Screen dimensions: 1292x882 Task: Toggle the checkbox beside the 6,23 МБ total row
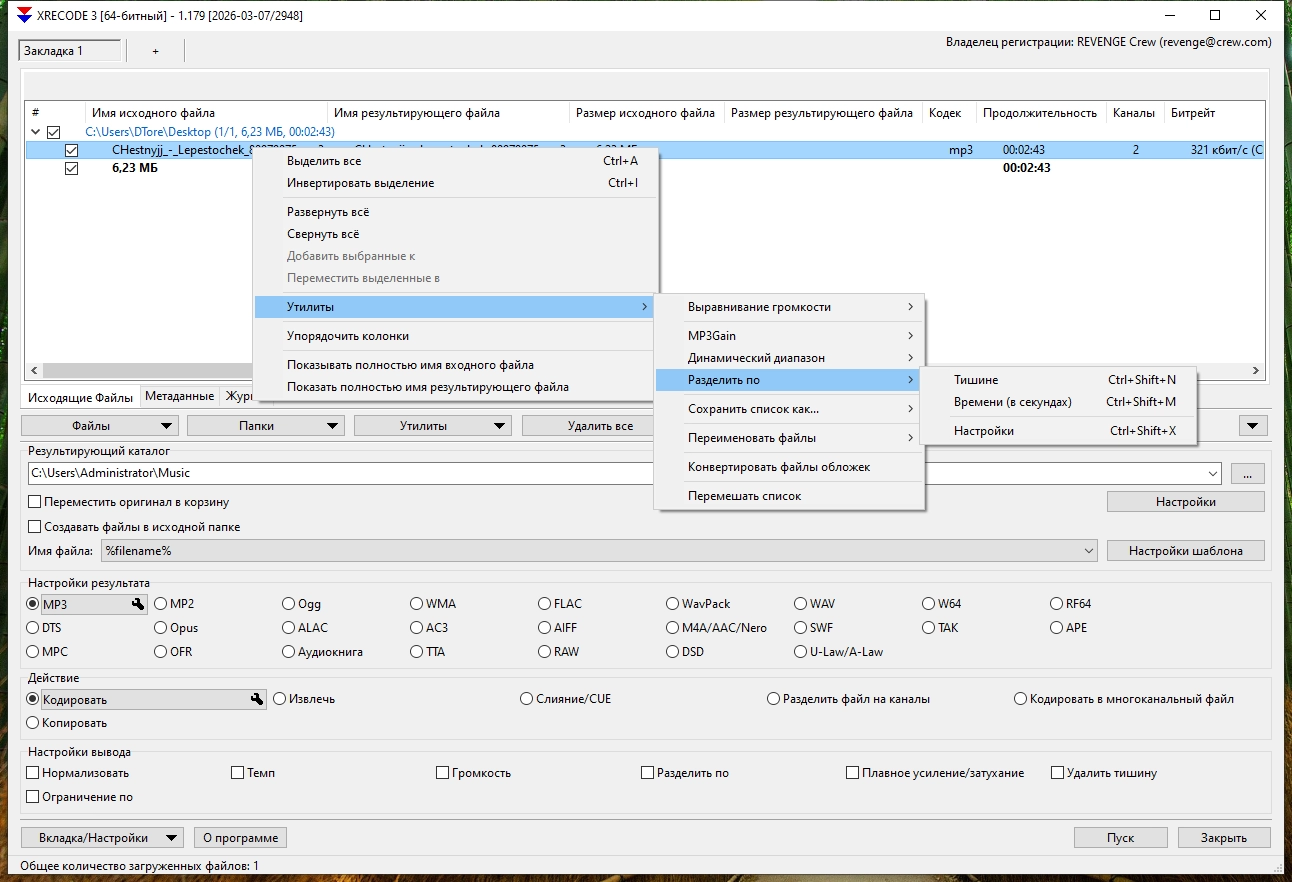tap(71, 168)
